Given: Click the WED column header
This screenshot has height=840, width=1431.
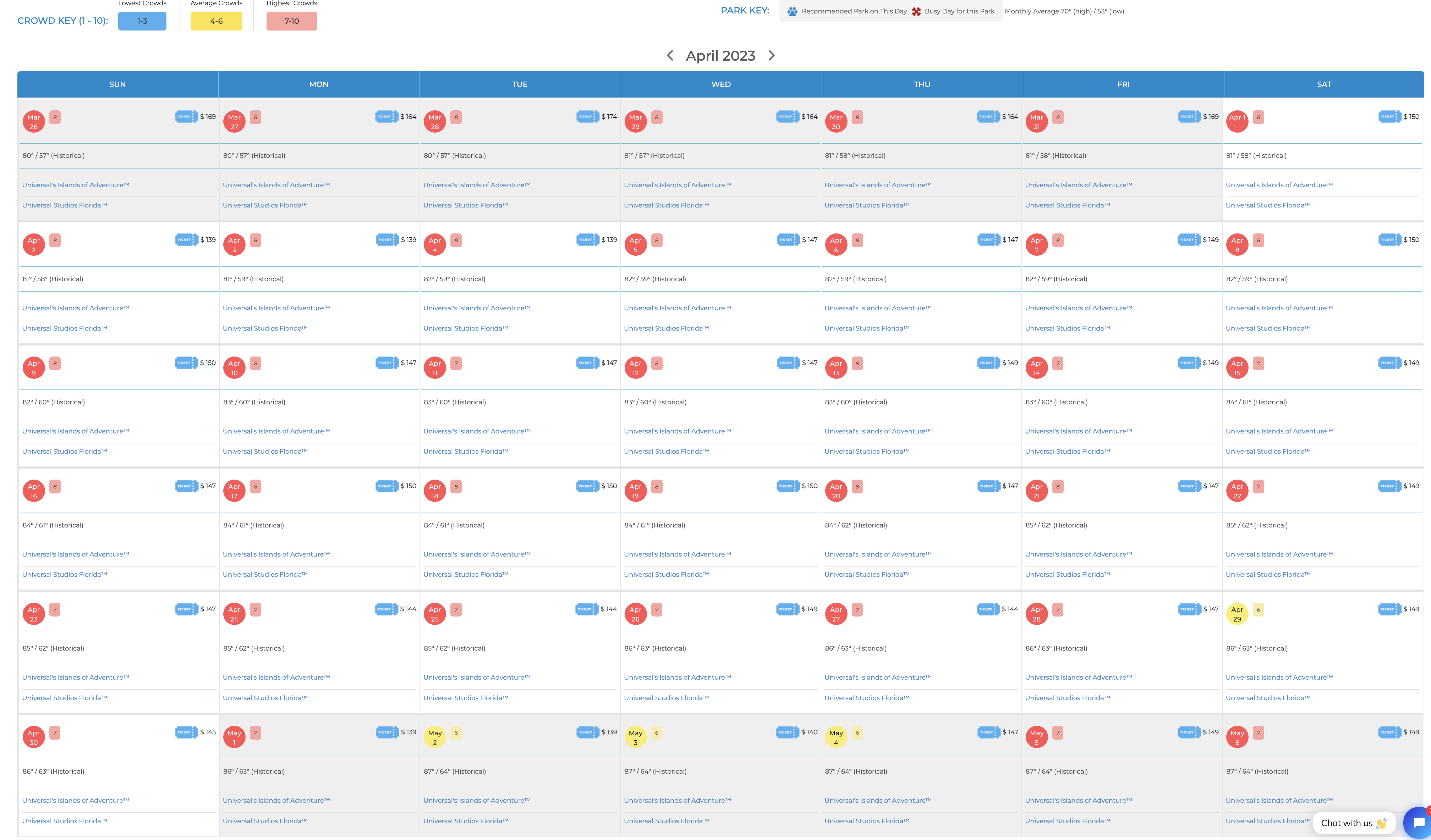Looking at the screenshot, I should point(721,84).
